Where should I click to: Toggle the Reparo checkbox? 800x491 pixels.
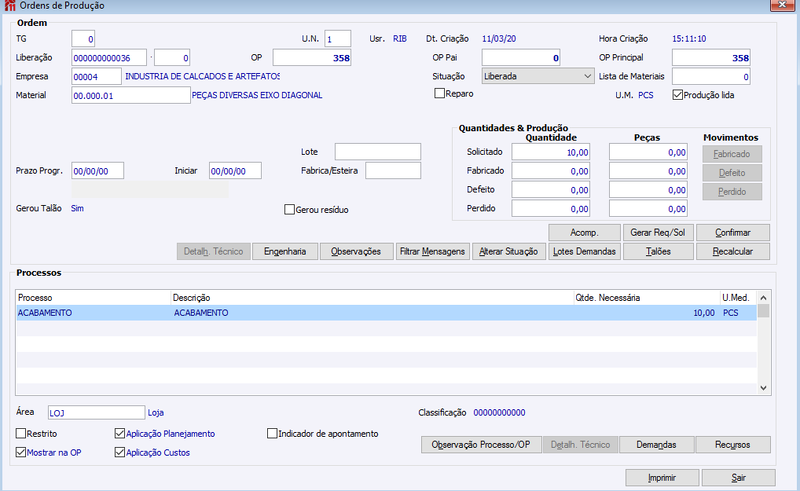[x=439, y=94]
